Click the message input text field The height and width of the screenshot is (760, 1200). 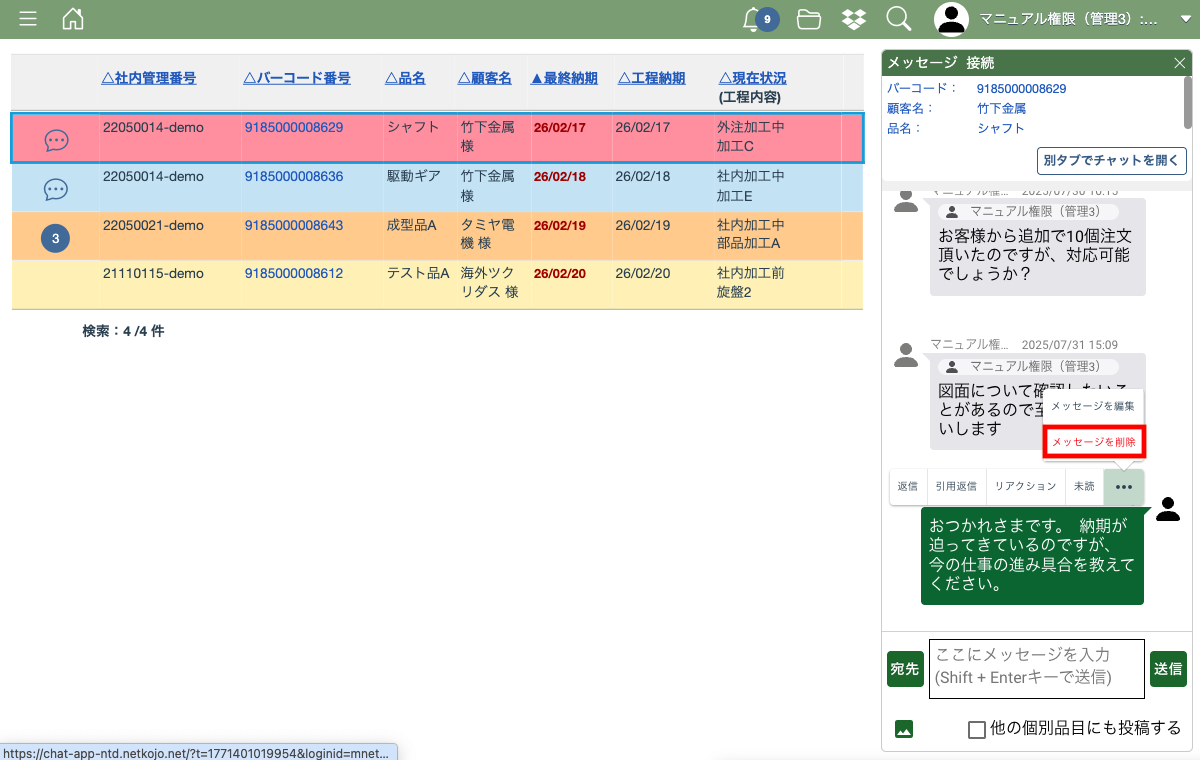[x=1036, y=668]
